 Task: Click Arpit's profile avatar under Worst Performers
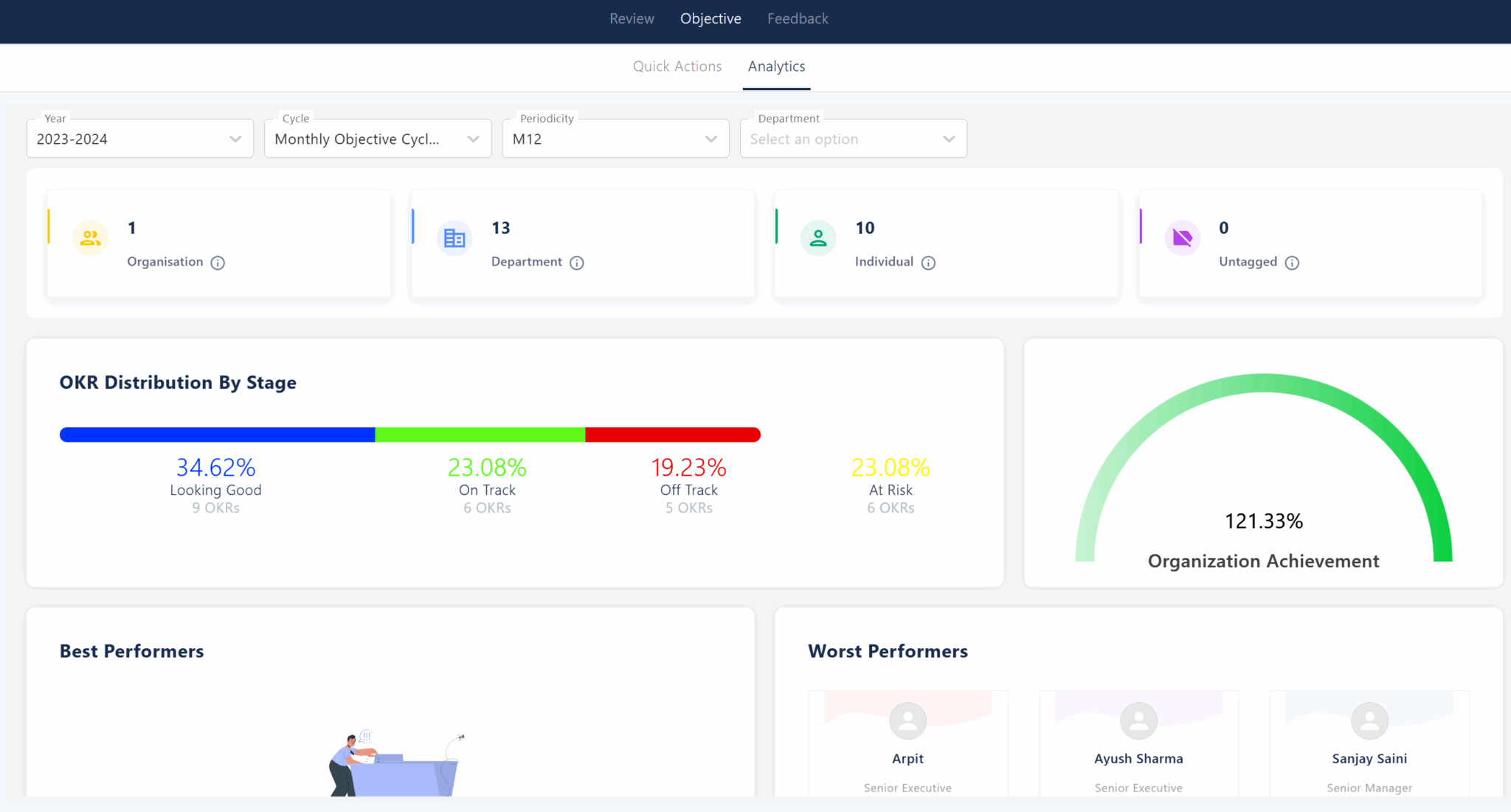907,721
